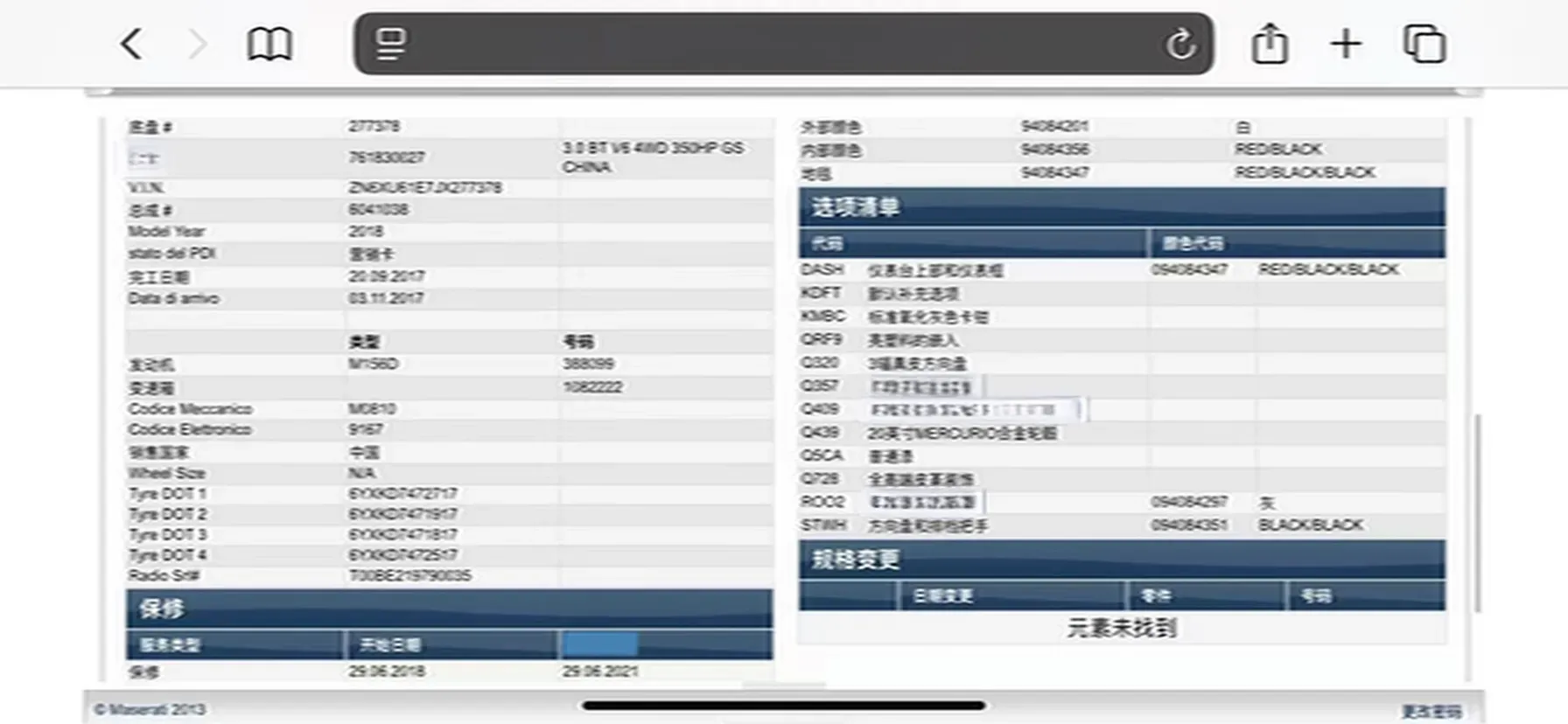
Task: Click the bottom-right change password link
Action: coord(1431,711)
